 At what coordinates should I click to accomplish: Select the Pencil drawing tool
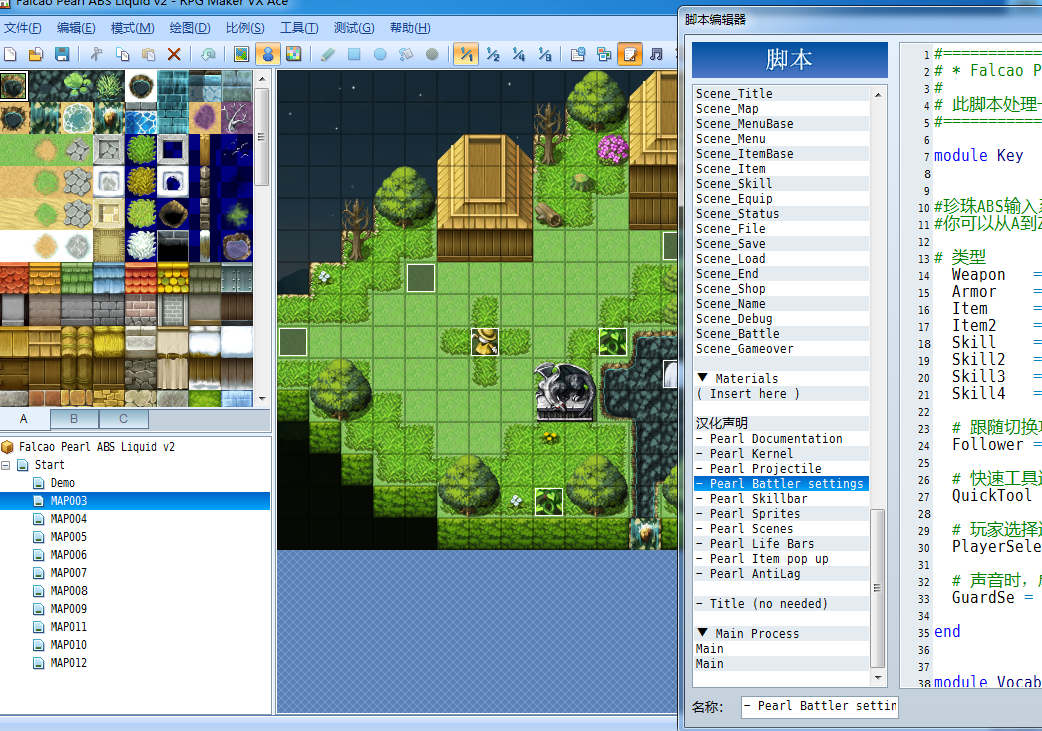(x=328, y=54)
